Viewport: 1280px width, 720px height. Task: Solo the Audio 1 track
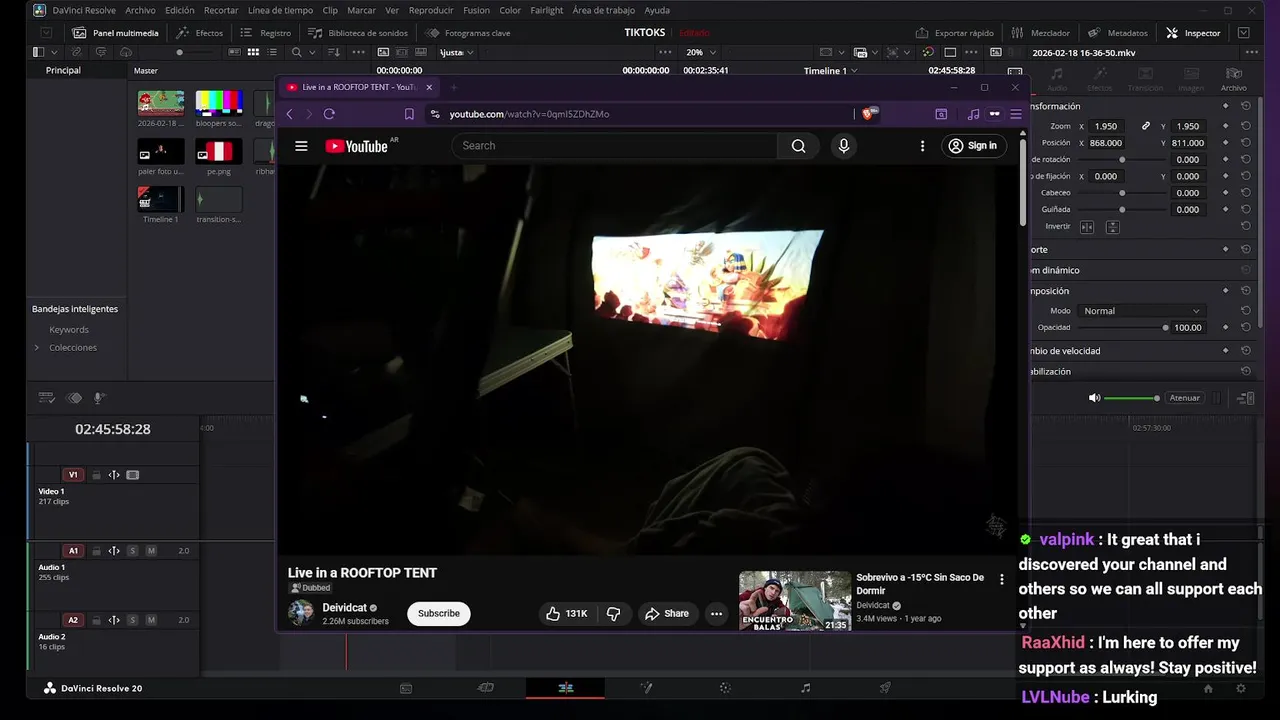[x=133, y=551]
